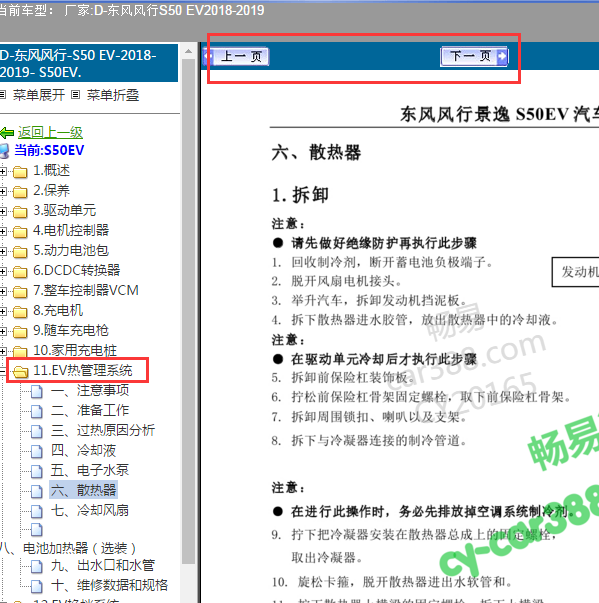Click the 5.动力电池包 tree item label

tap(71, 250)
